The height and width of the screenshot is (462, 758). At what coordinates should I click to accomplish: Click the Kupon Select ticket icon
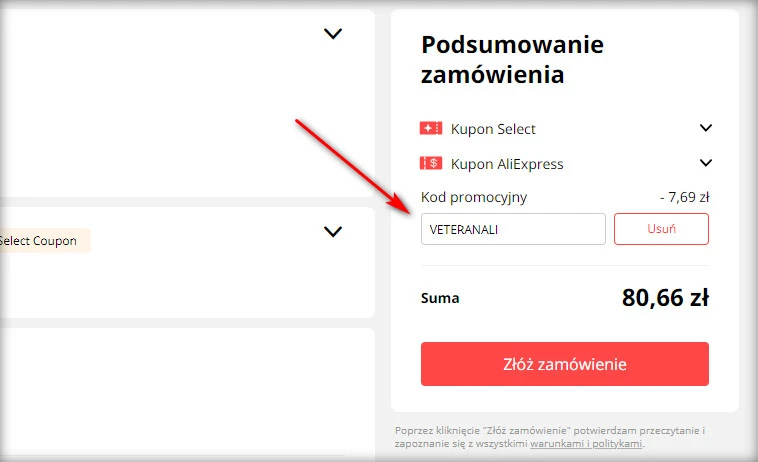coord(431,129)
